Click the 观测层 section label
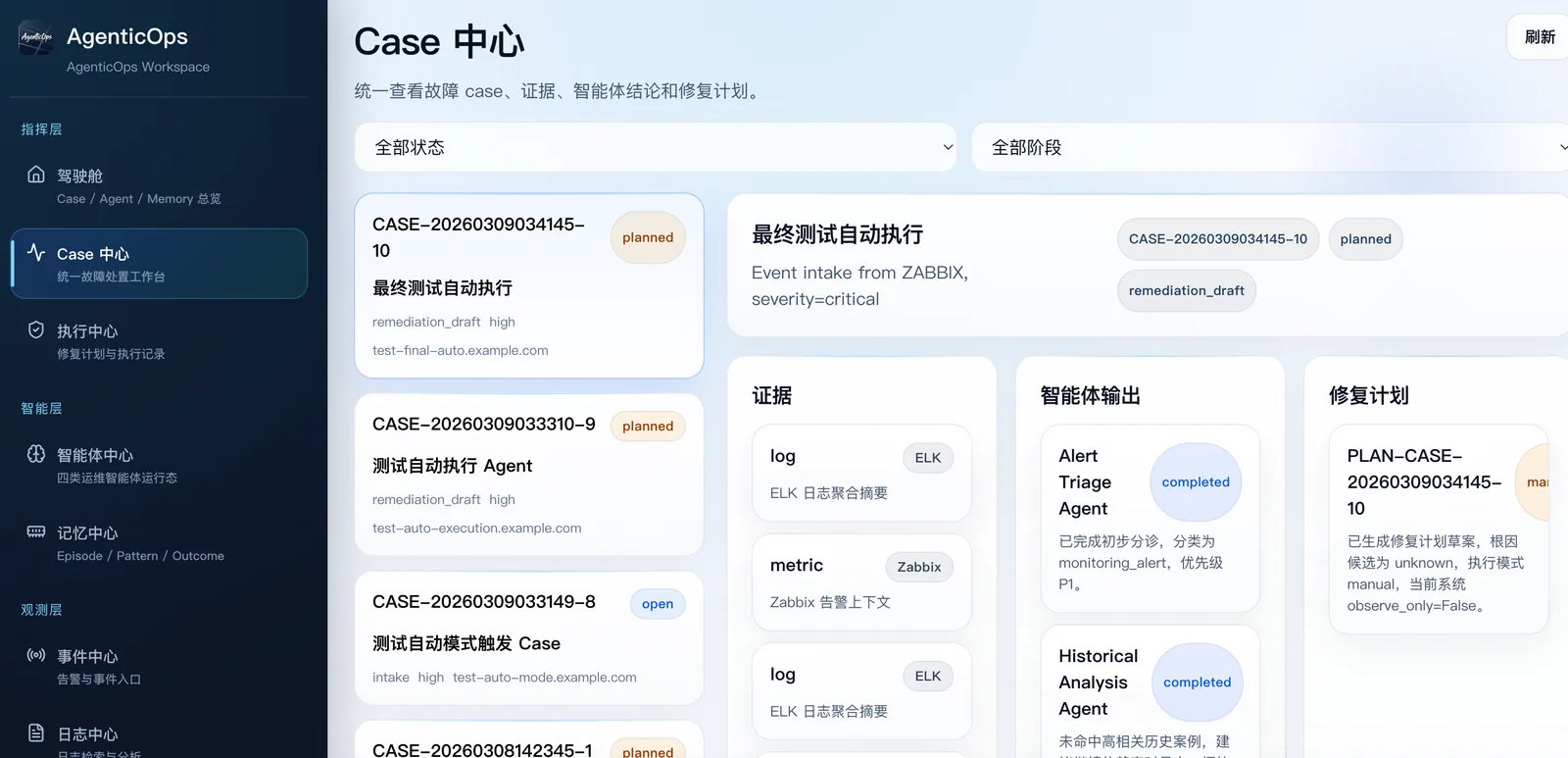The image size is (1568, 758). (x=41, y=610)
